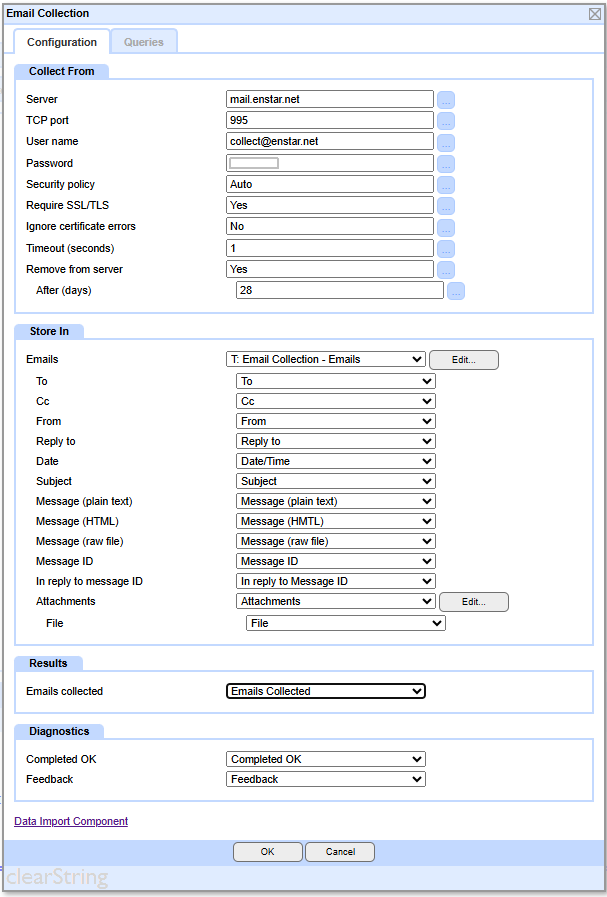Click the ellipsis icon beside Server field
607x897 pixels.
pyautogui.click(x=446, y=100)
